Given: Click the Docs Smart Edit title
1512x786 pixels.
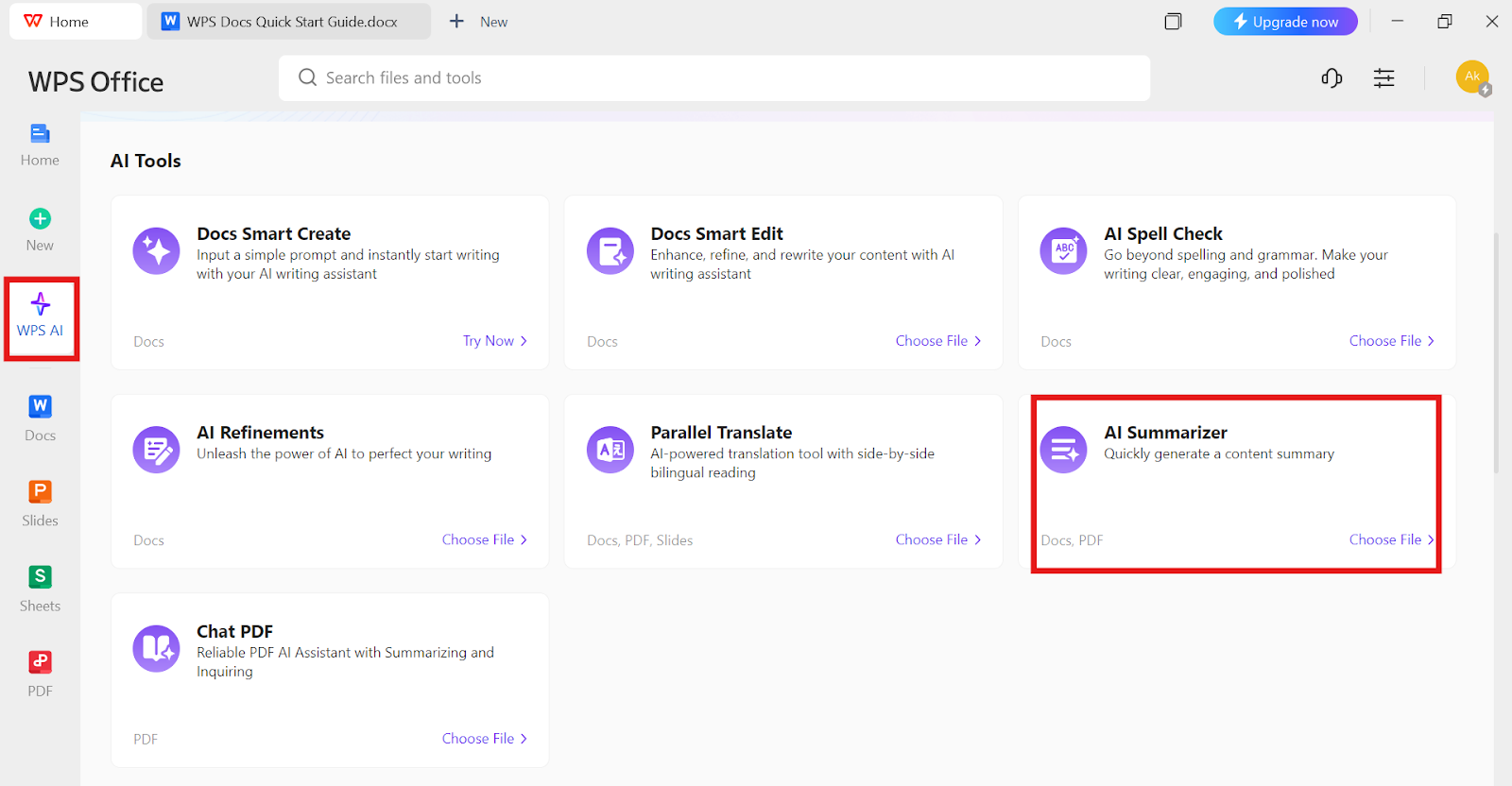Looking at the screenshot, I should pyautogui.click(x=716, y=233).
